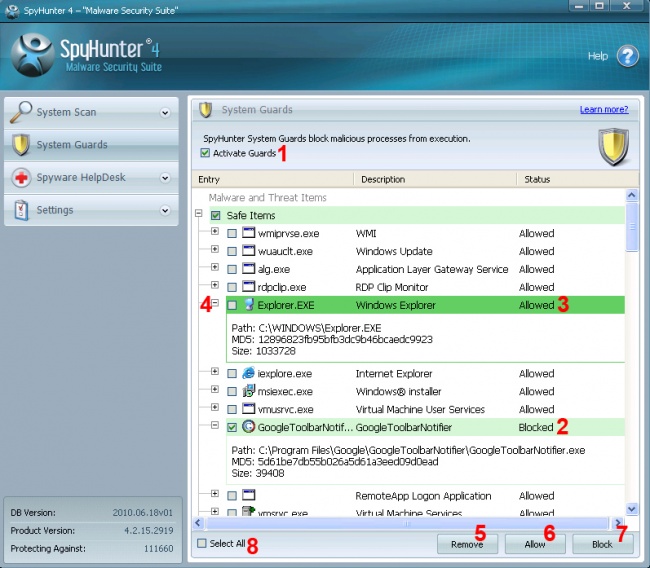Image resolution: width=650 pixels, height=568 pixels.
Task: Click the GoogleToolbarNotifier entry icon
Action: (x=249, y=427)
